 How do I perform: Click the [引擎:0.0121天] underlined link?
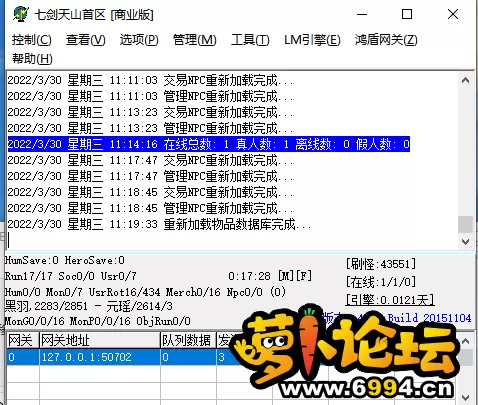390,300
